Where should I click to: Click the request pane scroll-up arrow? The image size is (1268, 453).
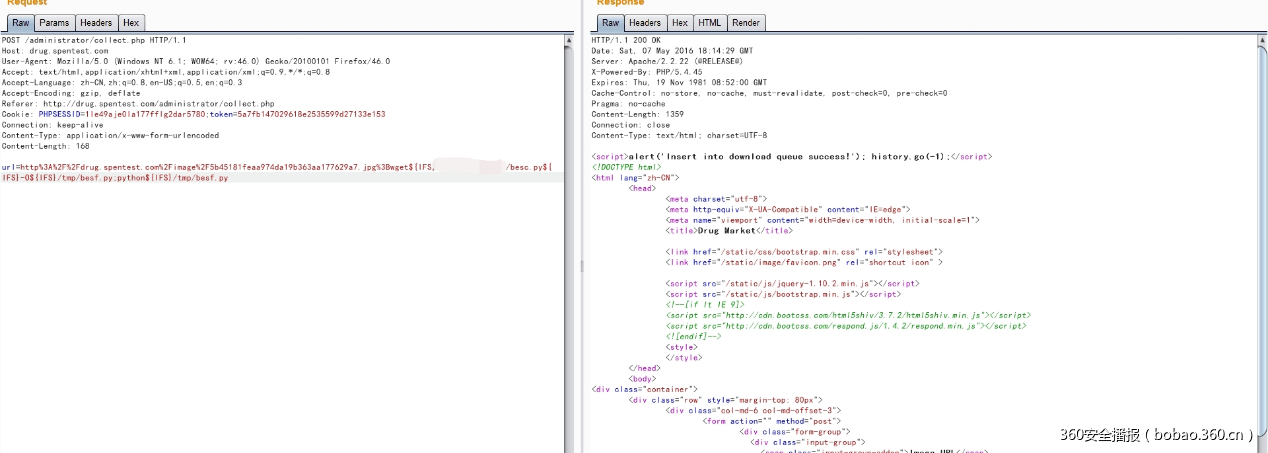click(570, 39)
